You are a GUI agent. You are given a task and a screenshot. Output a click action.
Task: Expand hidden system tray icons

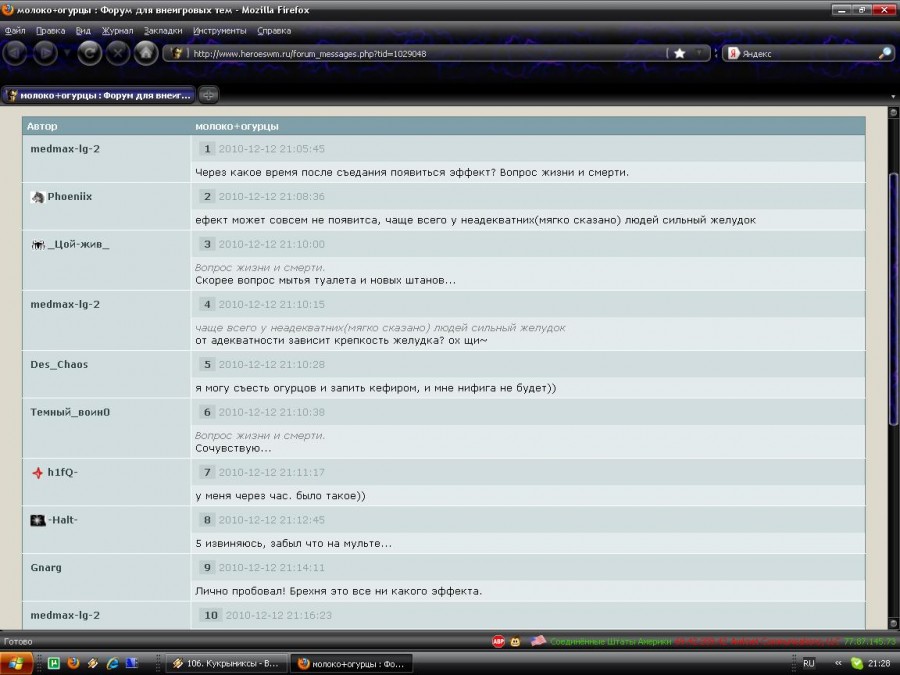pyautogui.click(x=838, y=663)
